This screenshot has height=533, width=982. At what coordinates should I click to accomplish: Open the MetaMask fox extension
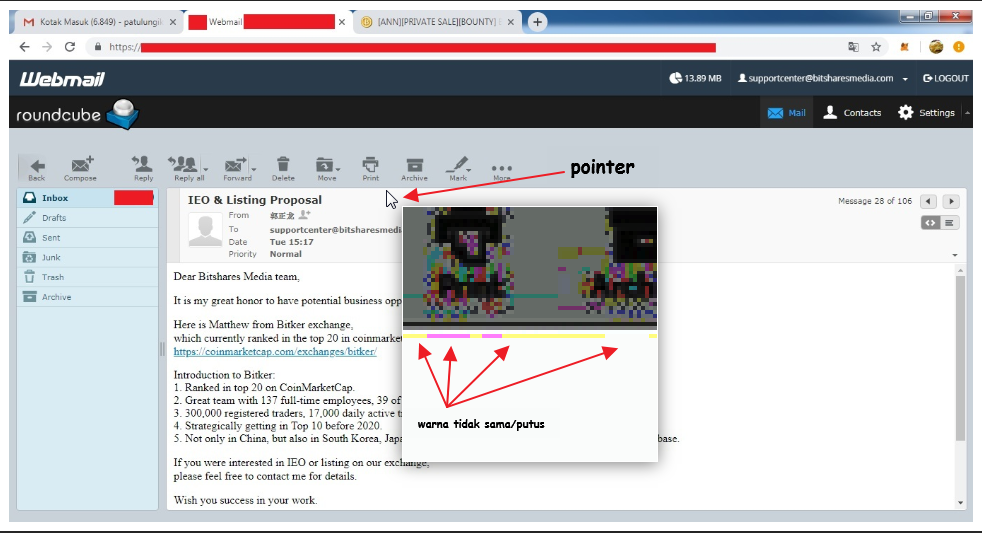[904, 47]
